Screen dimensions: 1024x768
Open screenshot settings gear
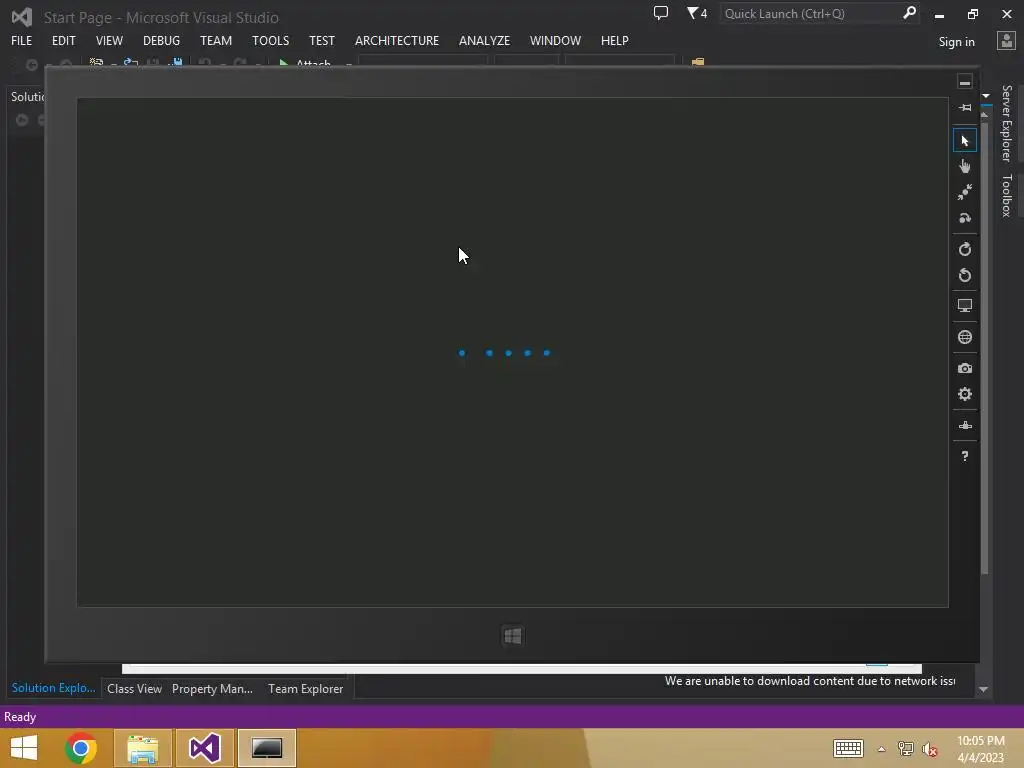pos(965,394)
